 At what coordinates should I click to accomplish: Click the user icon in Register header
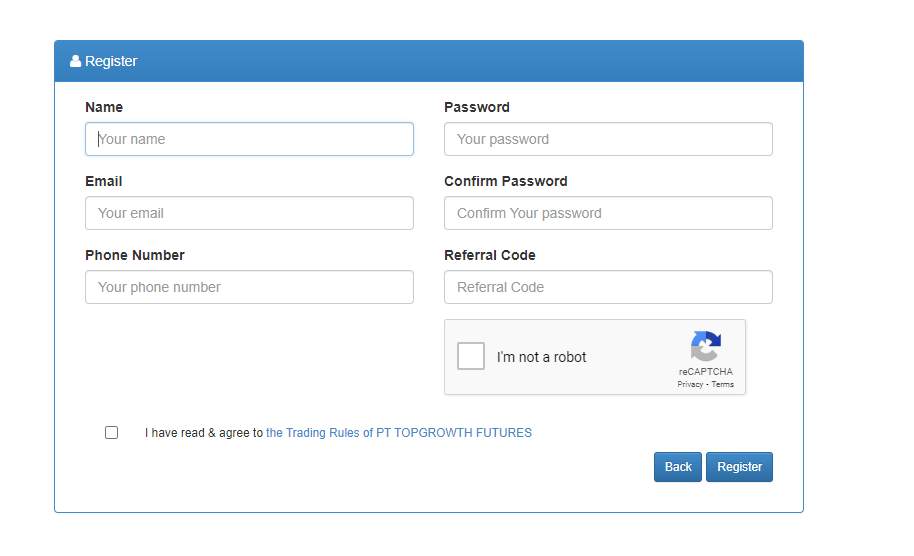[x=75, y=61]
